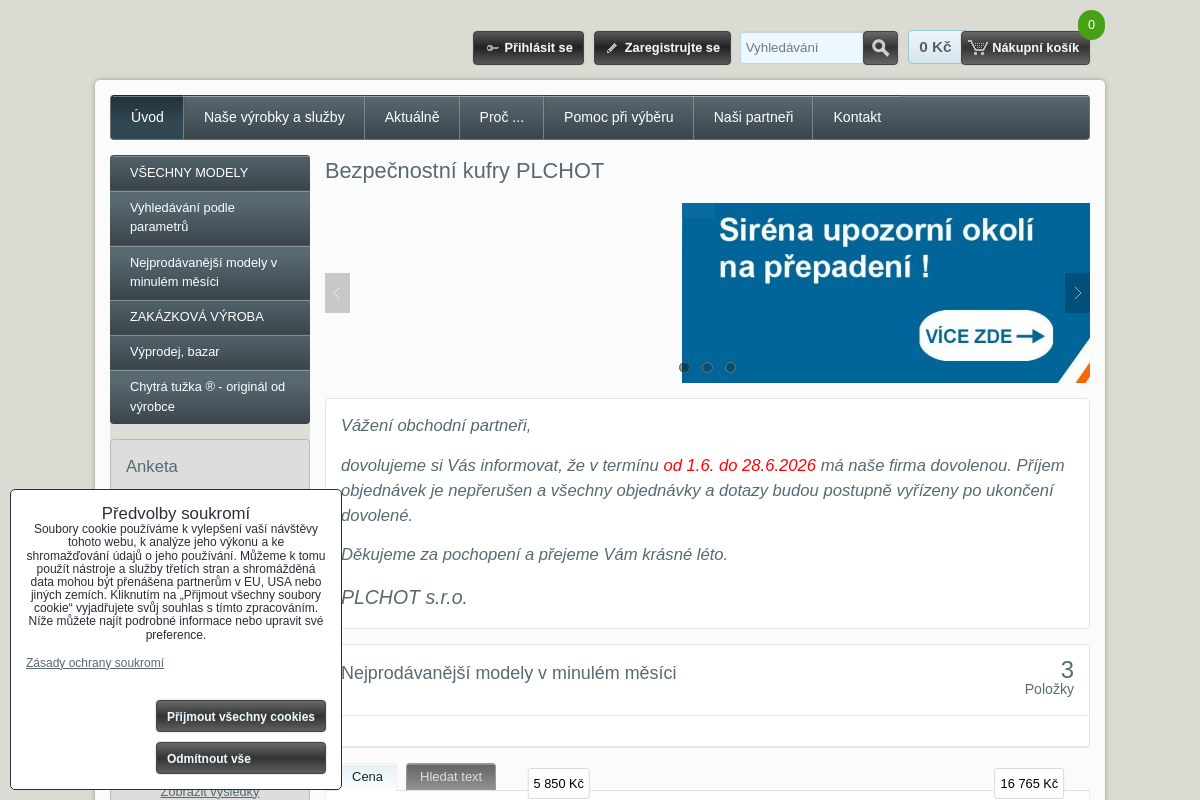Click the Přihlásit se button
This screenshot has width=1200, height=800.
(528, 48)
